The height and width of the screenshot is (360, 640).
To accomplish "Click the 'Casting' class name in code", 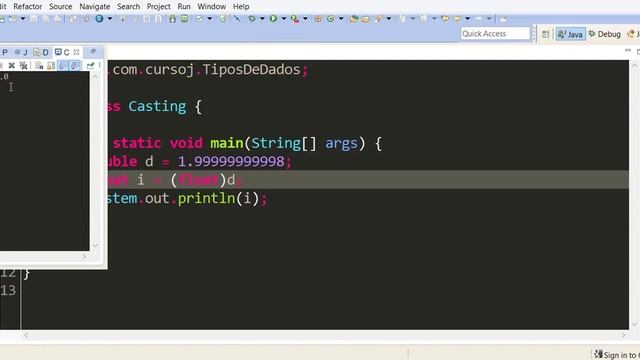I will pos(157,107).
